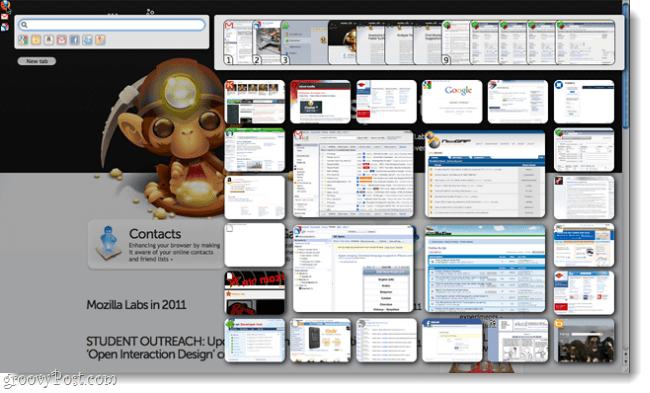Click the Contacts panel link

155,245
